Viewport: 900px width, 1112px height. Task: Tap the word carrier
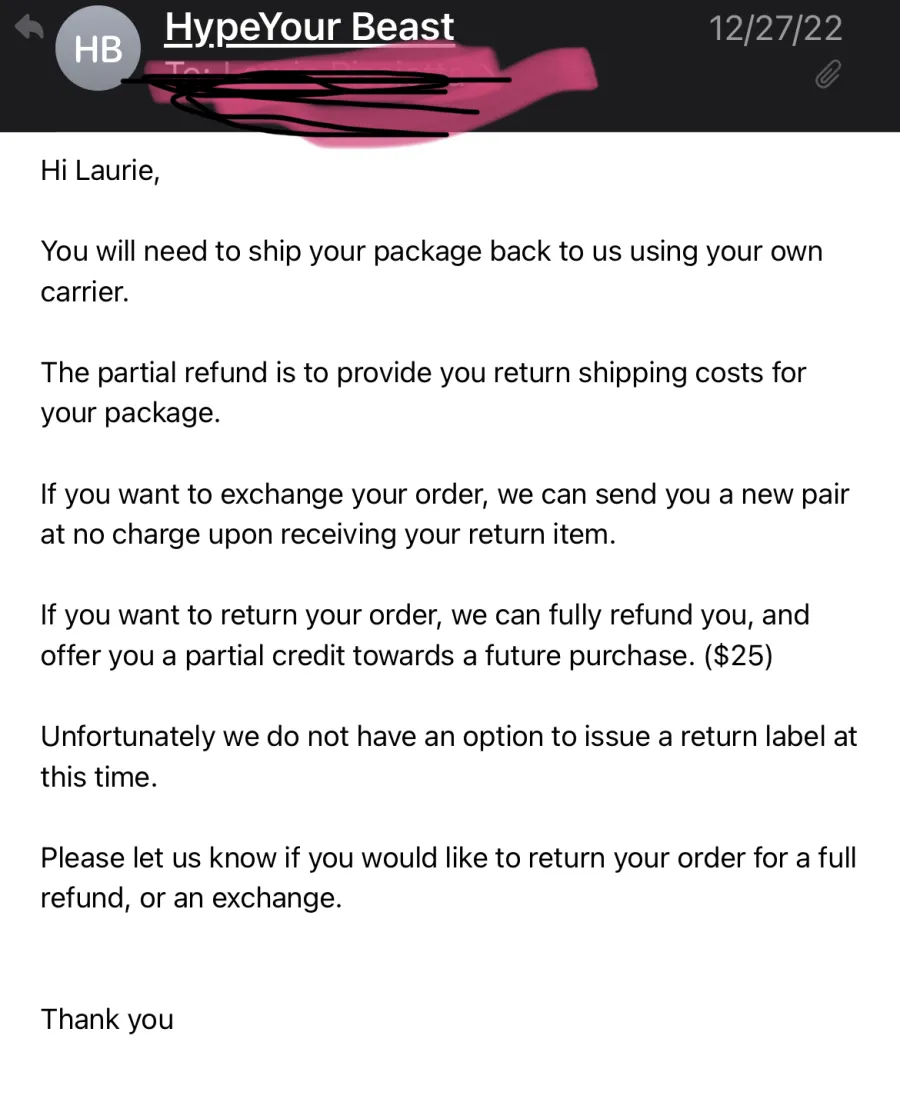click(84, 292)
